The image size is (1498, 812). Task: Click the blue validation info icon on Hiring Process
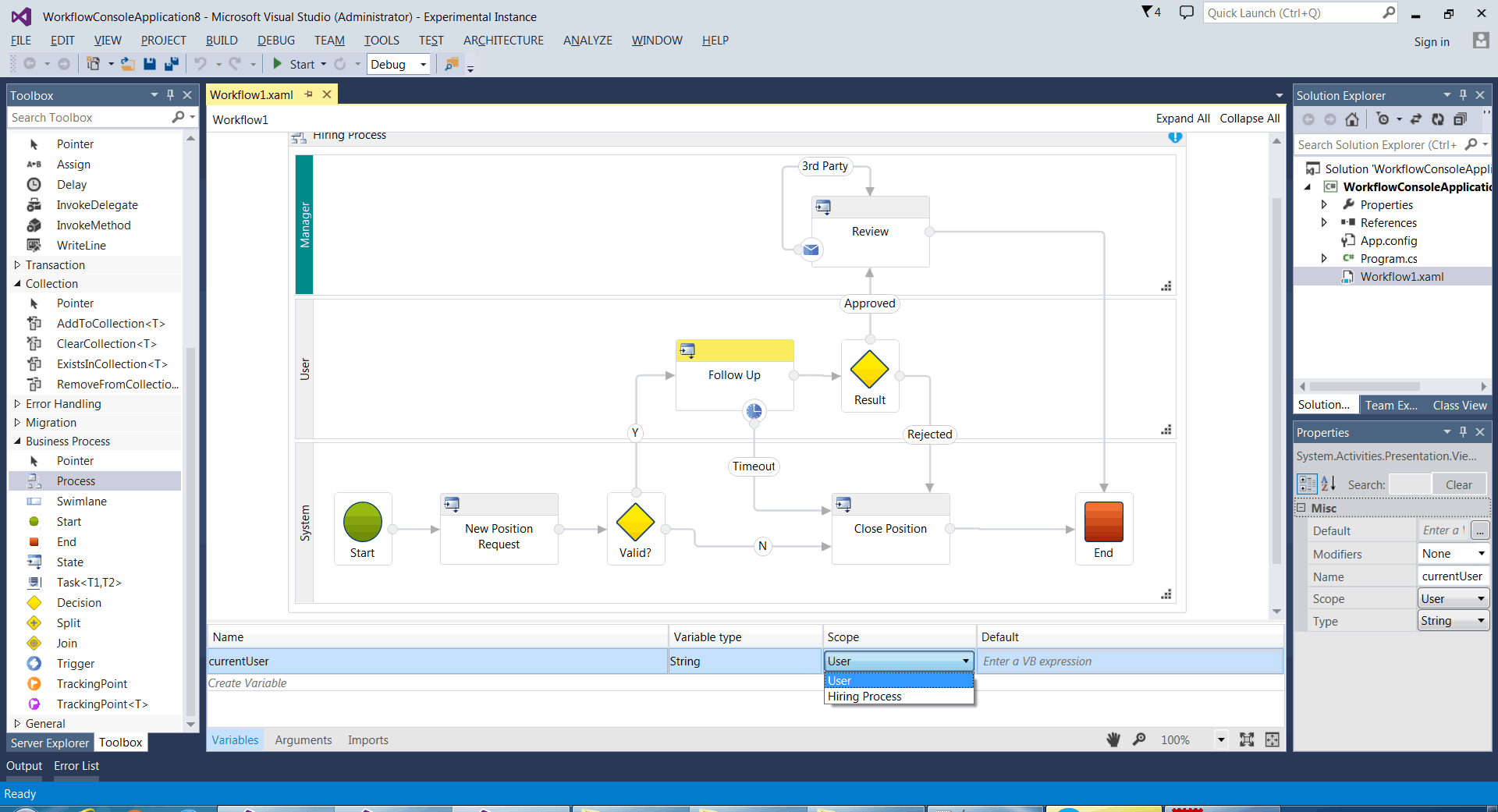pyautogui.click(x=1175, y=137)
